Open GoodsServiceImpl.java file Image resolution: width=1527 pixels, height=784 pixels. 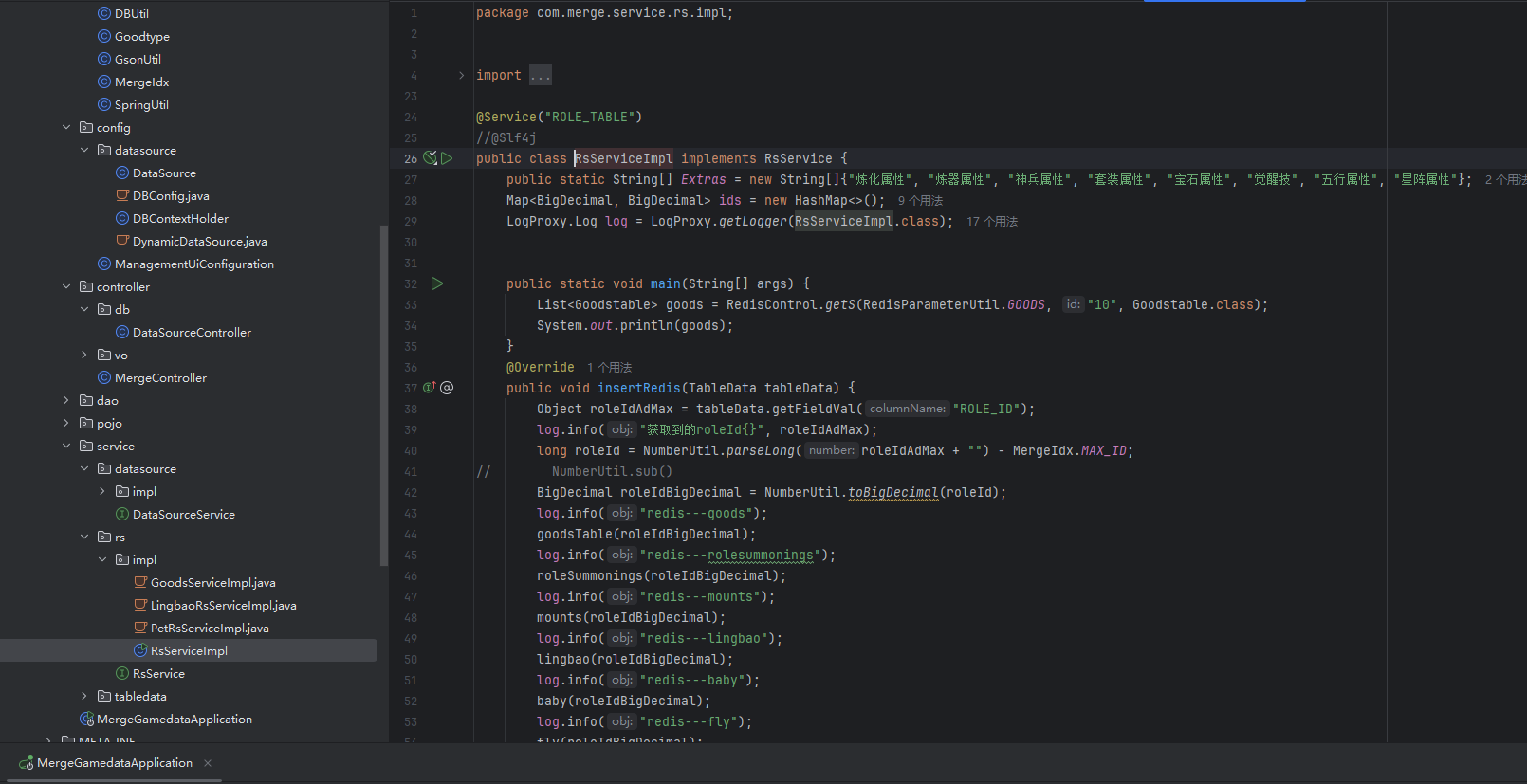click(x=212, y=582)
